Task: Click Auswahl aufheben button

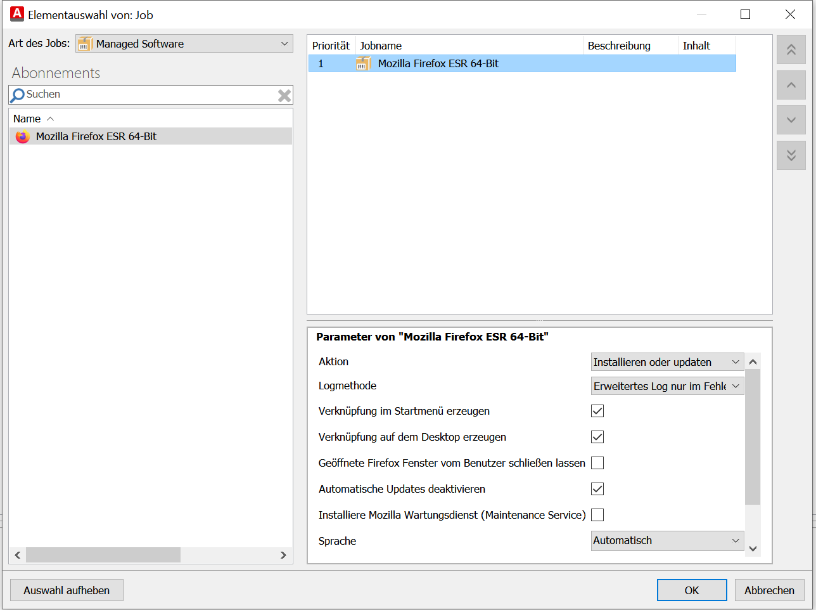Action: click(67, 590)
